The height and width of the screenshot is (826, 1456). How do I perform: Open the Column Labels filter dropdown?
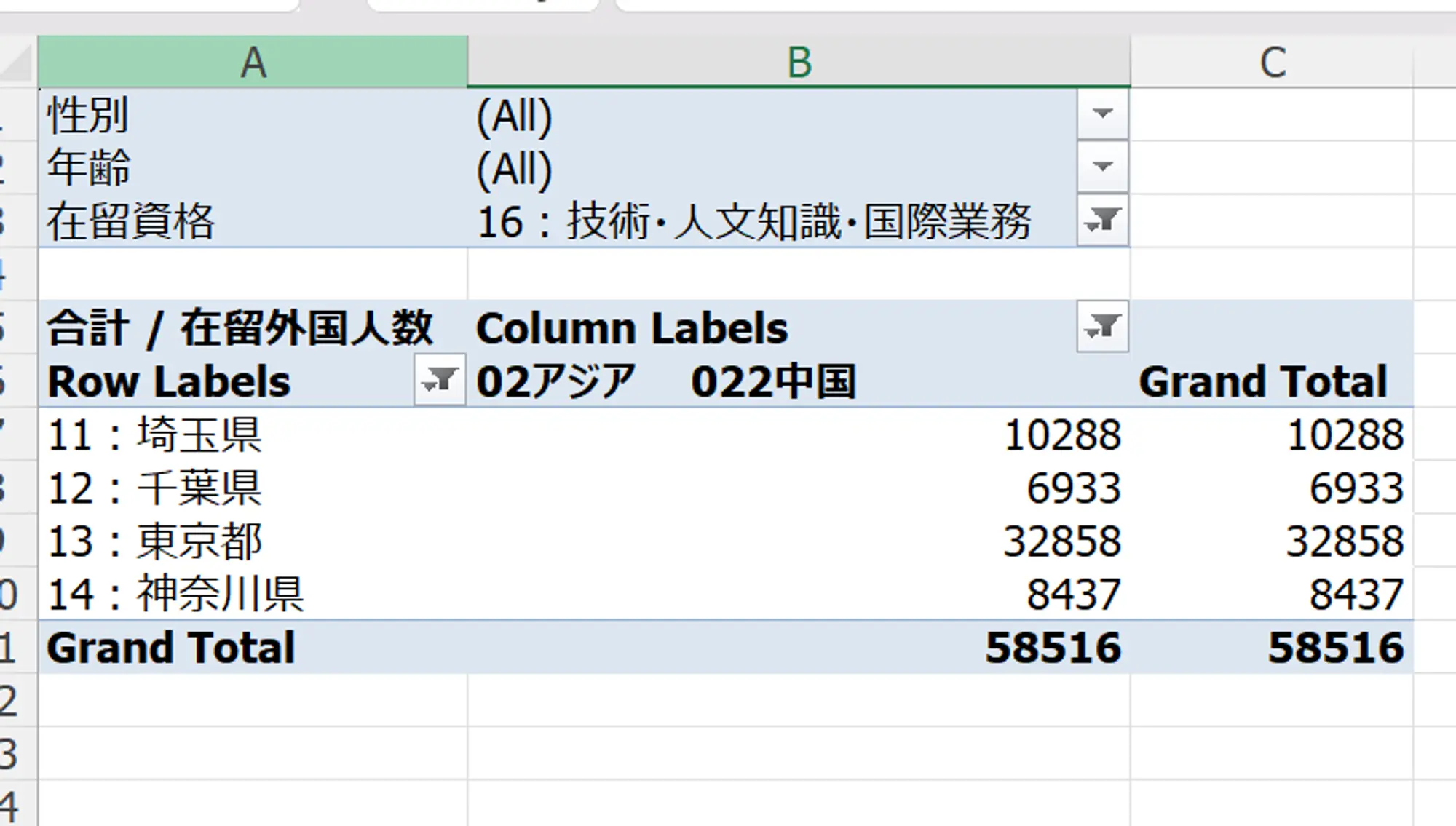coord(1103,326)
